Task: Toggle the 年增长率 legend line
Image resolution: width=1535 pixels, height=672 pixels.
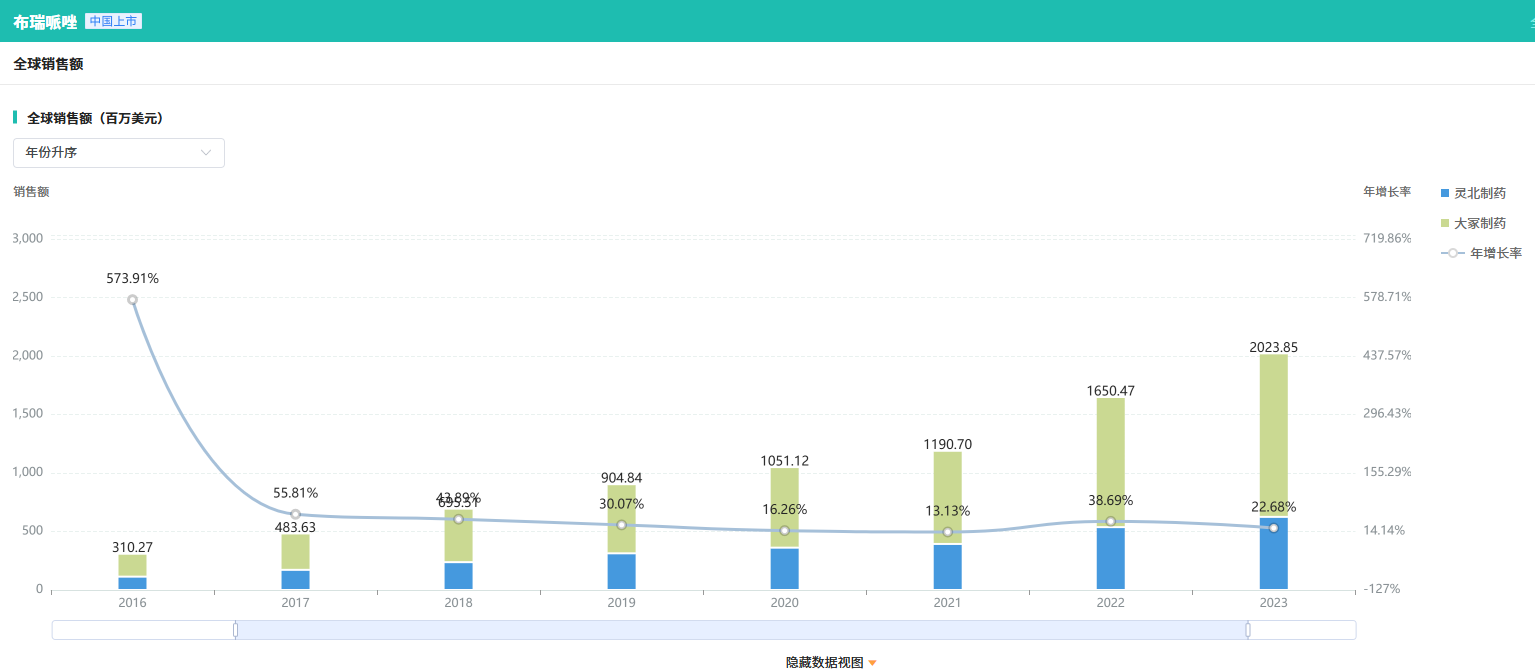Action: tap(1481, 253)
